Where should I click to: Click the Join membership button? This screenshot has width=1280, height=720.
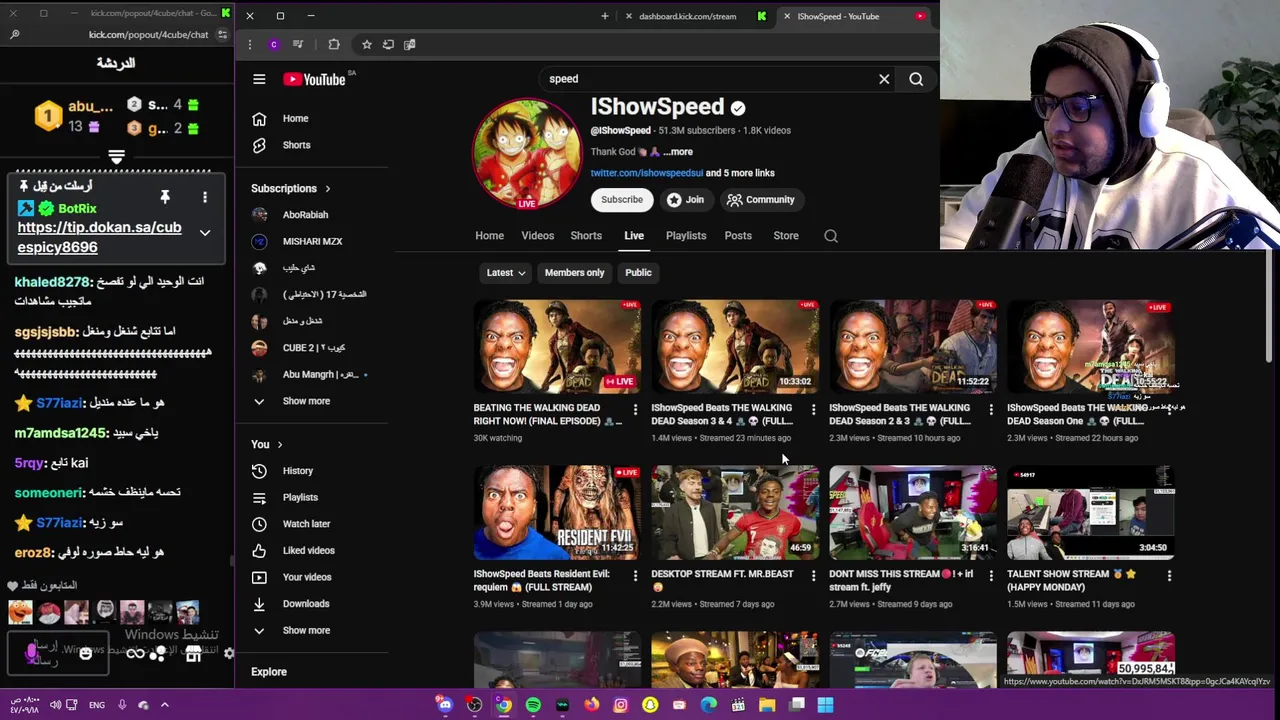pos(686,200)
